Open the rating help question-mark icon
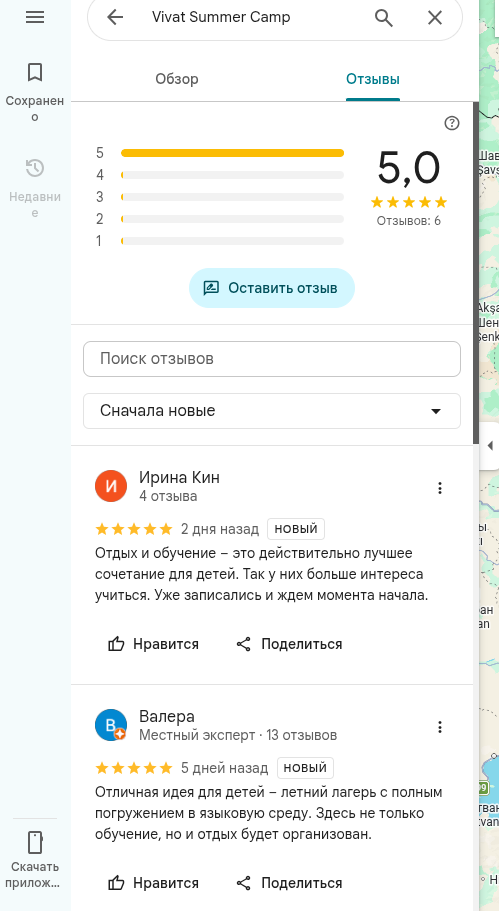 click(x=451, y=123)
